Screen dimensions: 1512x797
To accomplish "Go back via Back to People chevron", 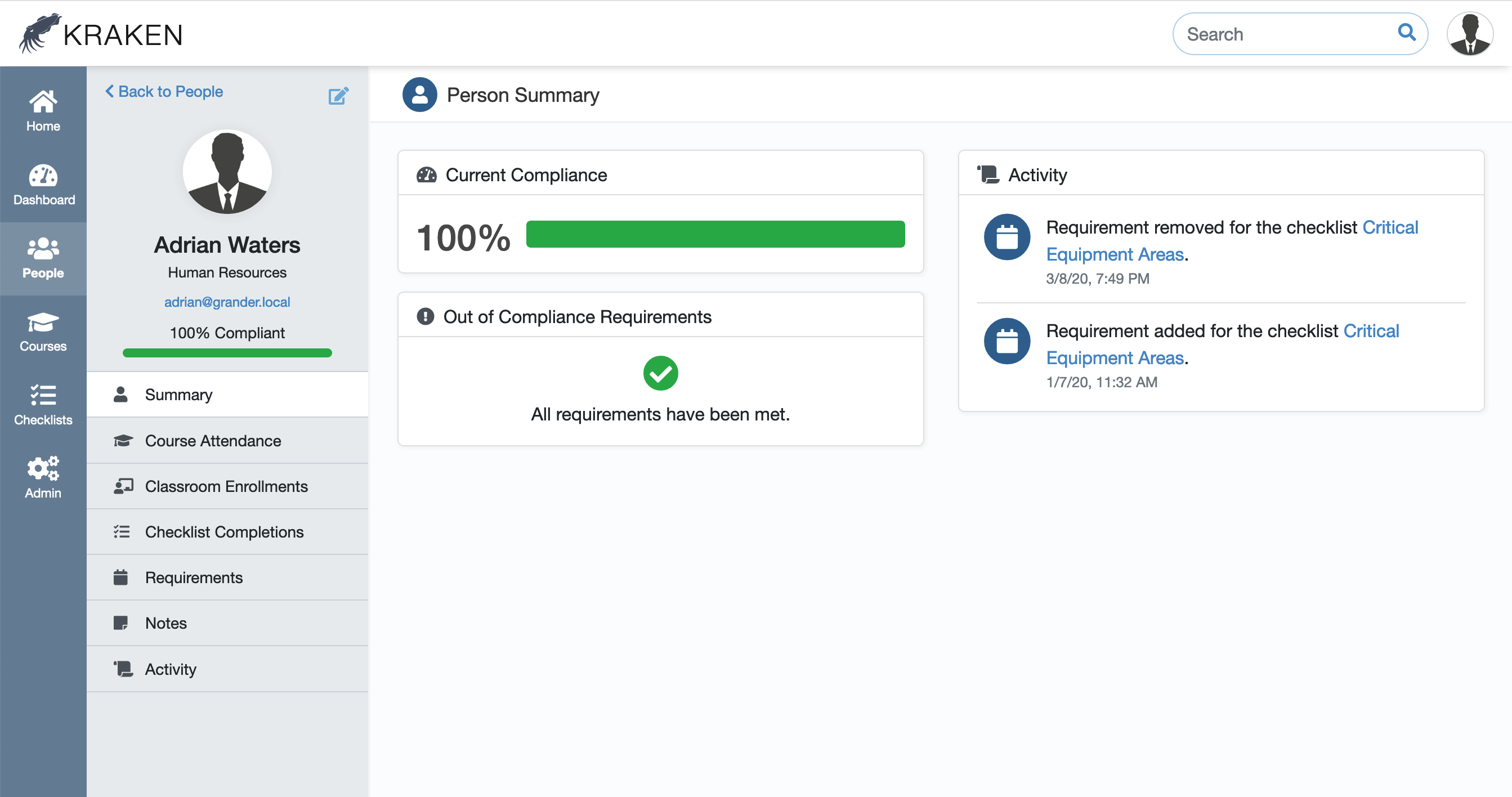I will point(164,92).
